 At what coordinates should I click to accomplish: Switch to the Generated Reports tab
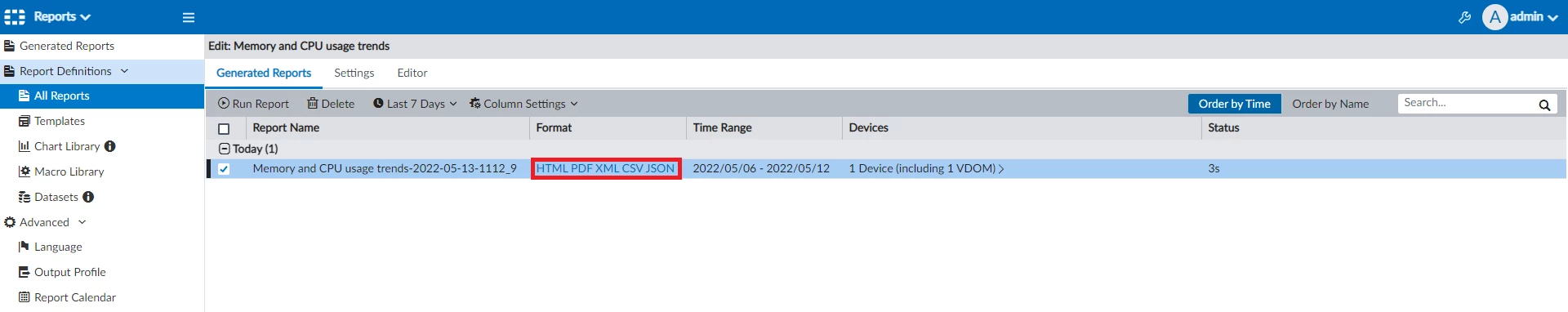tap(264, 73)
